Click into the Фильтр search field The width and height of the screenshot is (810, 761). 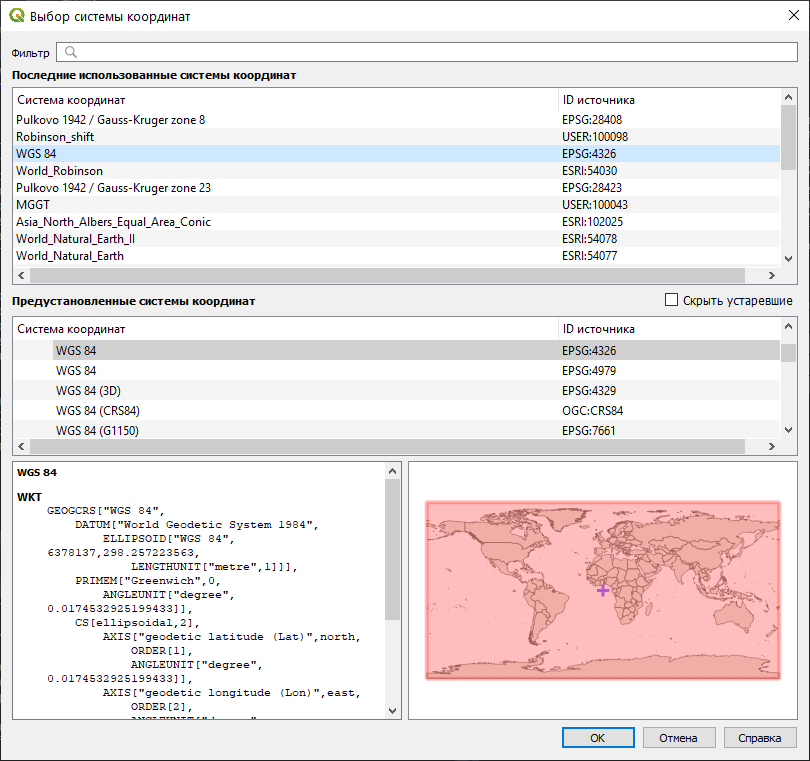click(430, 52)
